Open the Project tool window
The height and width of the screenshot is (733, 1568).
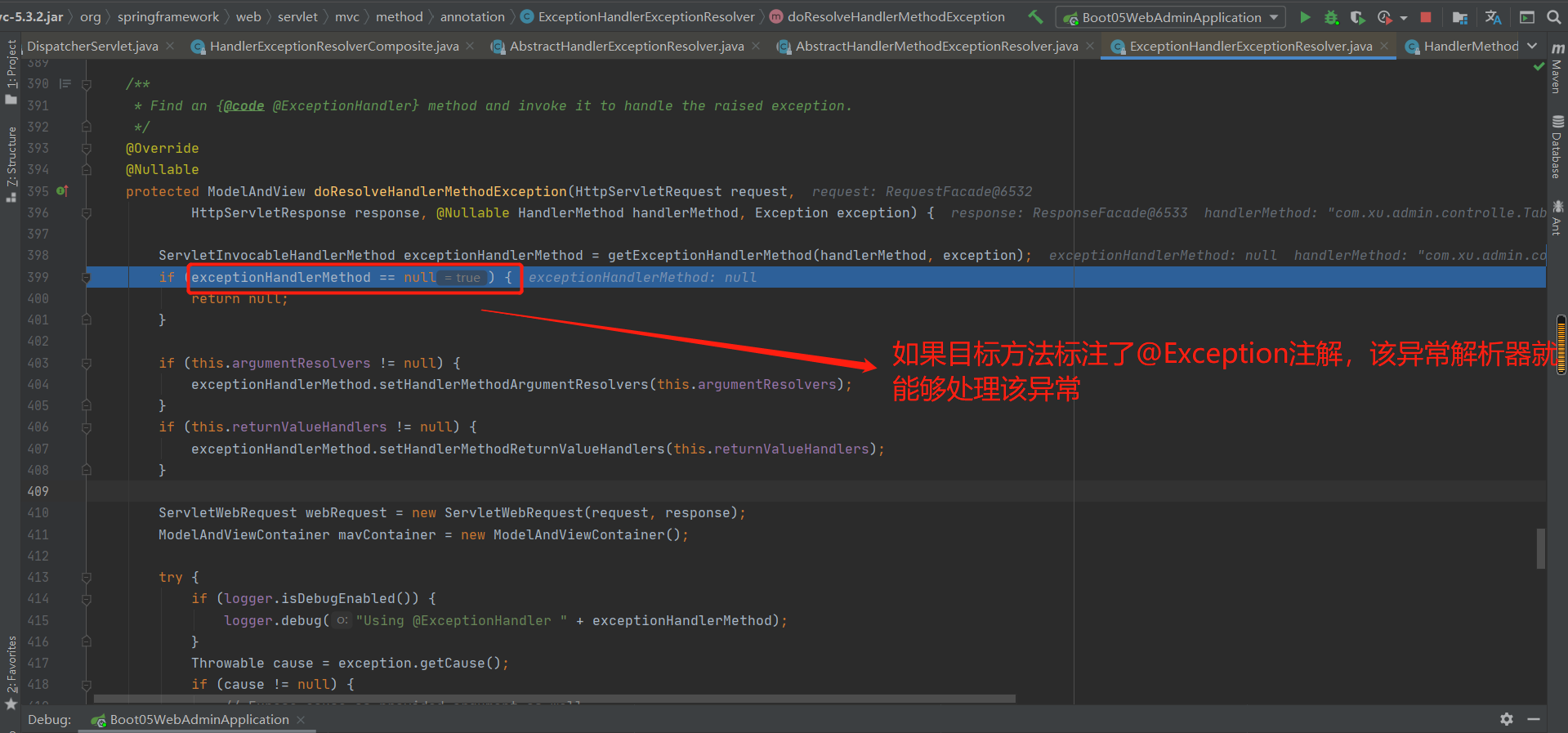(11, 71)
